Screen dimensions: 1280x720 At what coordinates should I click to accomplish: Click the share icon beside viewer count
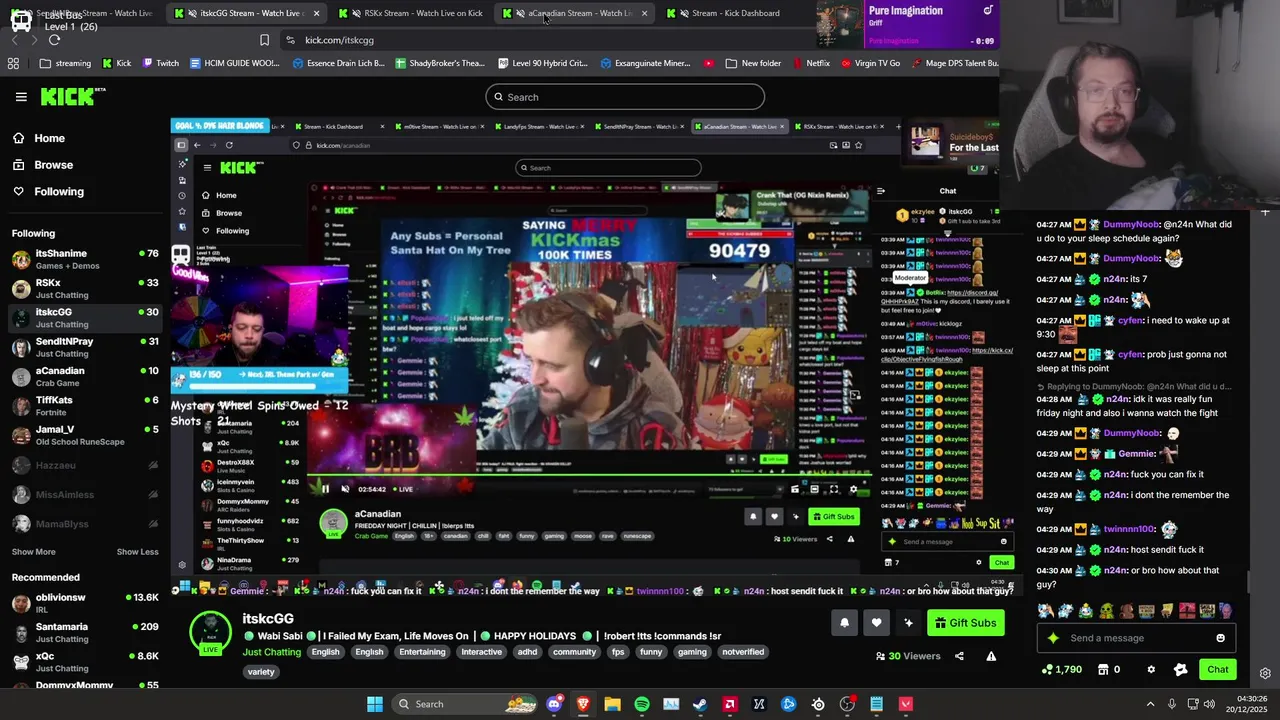[959, 656]
